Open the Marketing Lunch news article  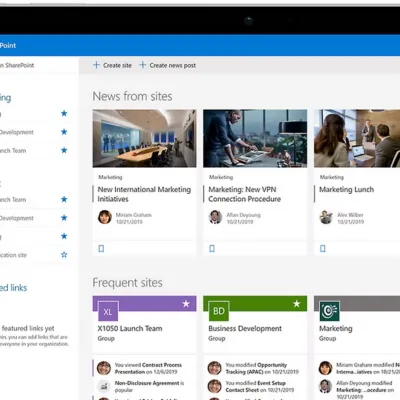346,189
